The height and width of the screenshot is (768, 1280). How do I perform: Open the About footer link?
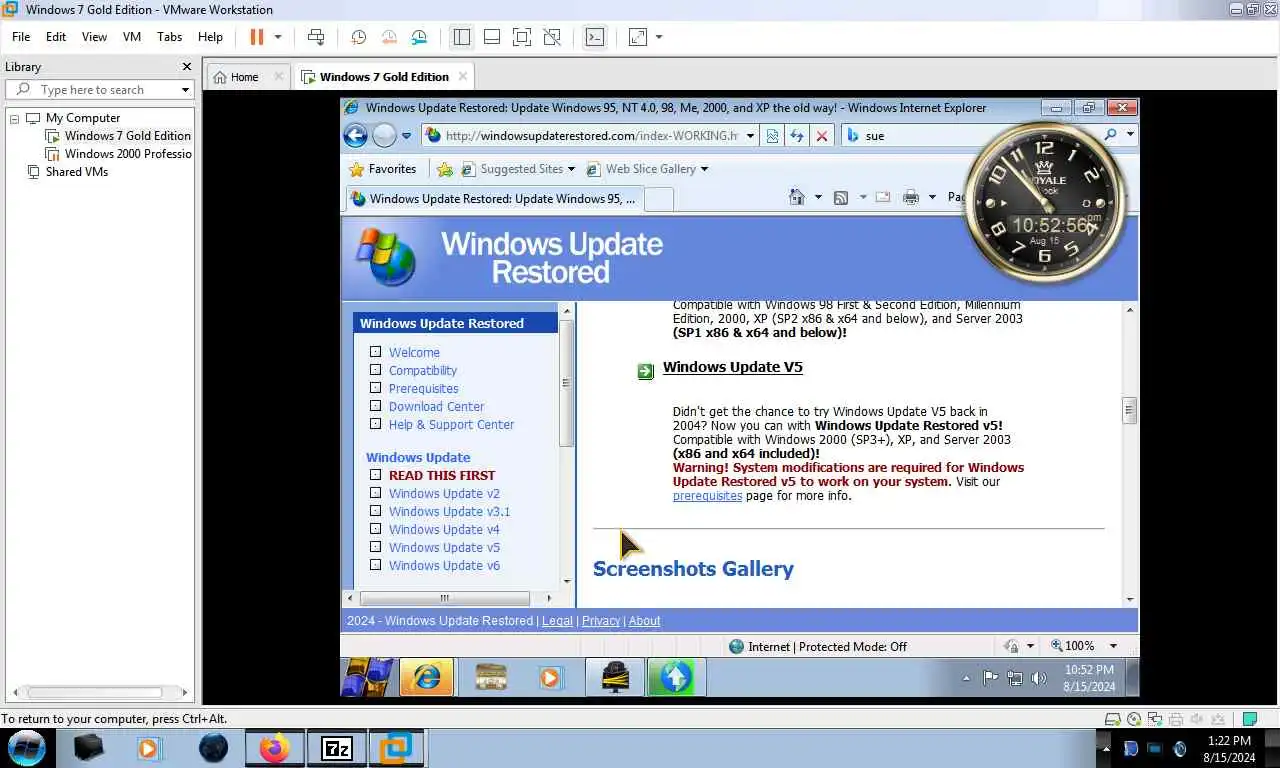(x=644, y=621)
